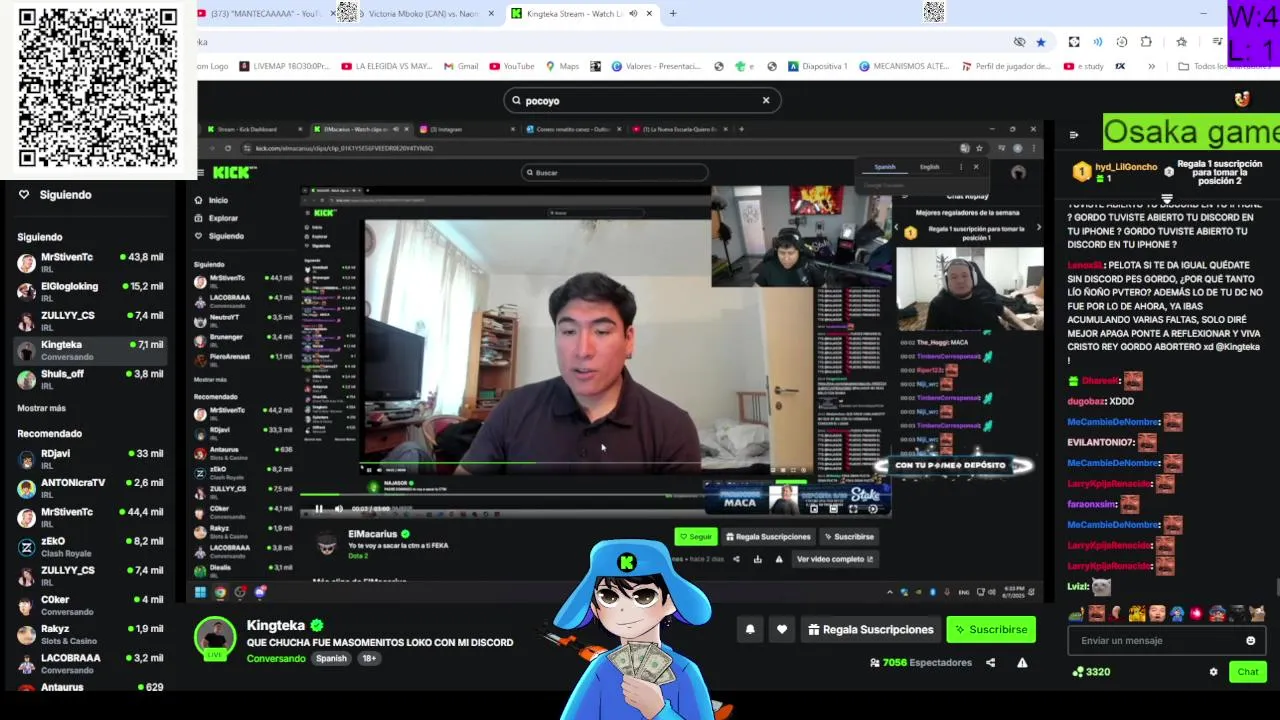This screenshot has width=1280, height=720.
Task: Open the Siguiendo heart menu item
Action: click(x=55, y=195)
